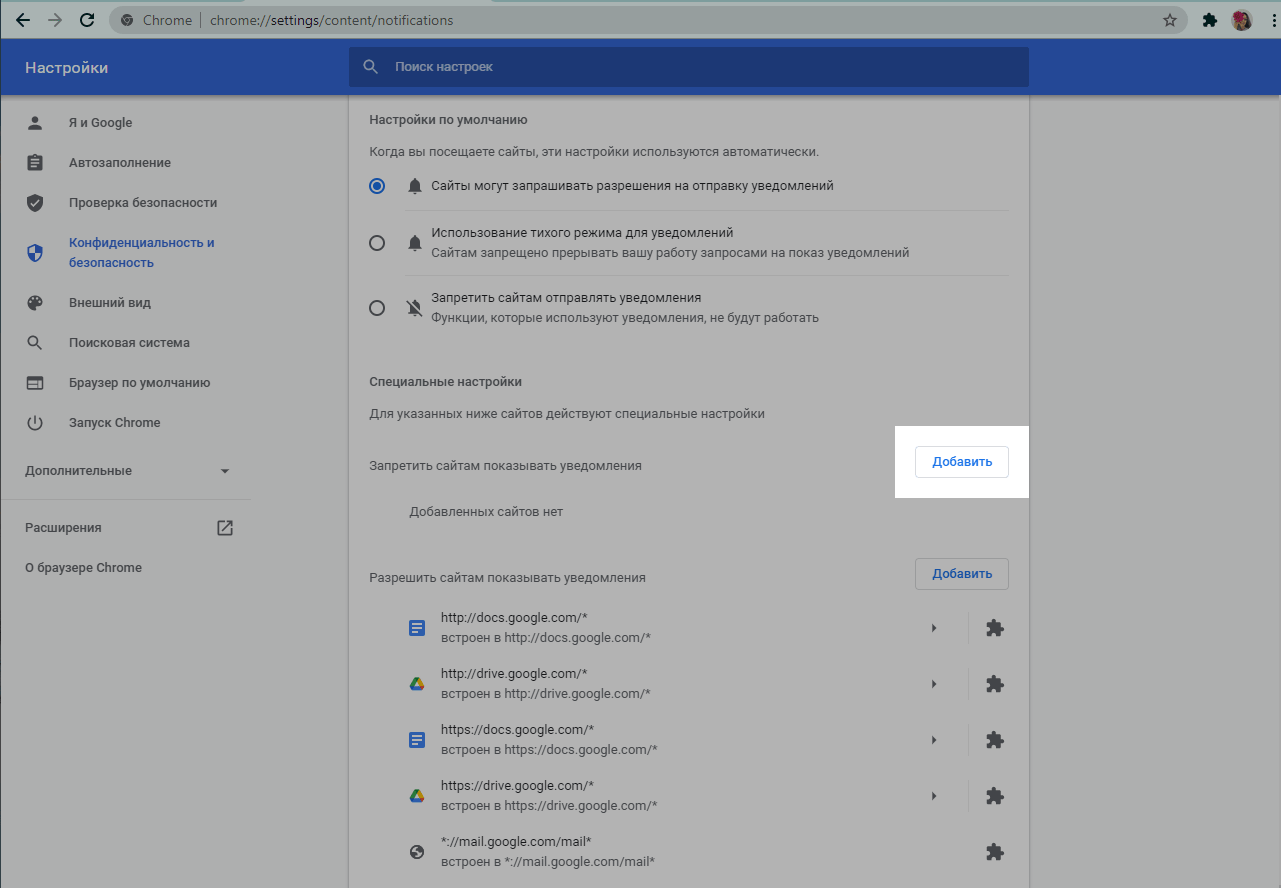Click the Docs favicon next to https://docs.google.com/*
Screen dimensions: 1281x888
tap(417, 740)
